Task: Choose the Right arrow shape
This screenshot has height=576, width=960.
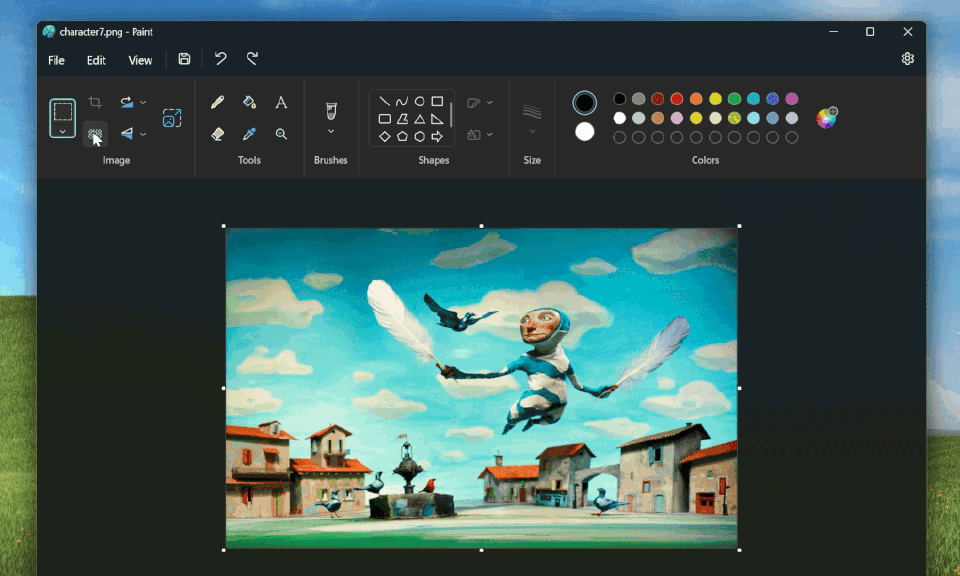Action: point(437,137)
